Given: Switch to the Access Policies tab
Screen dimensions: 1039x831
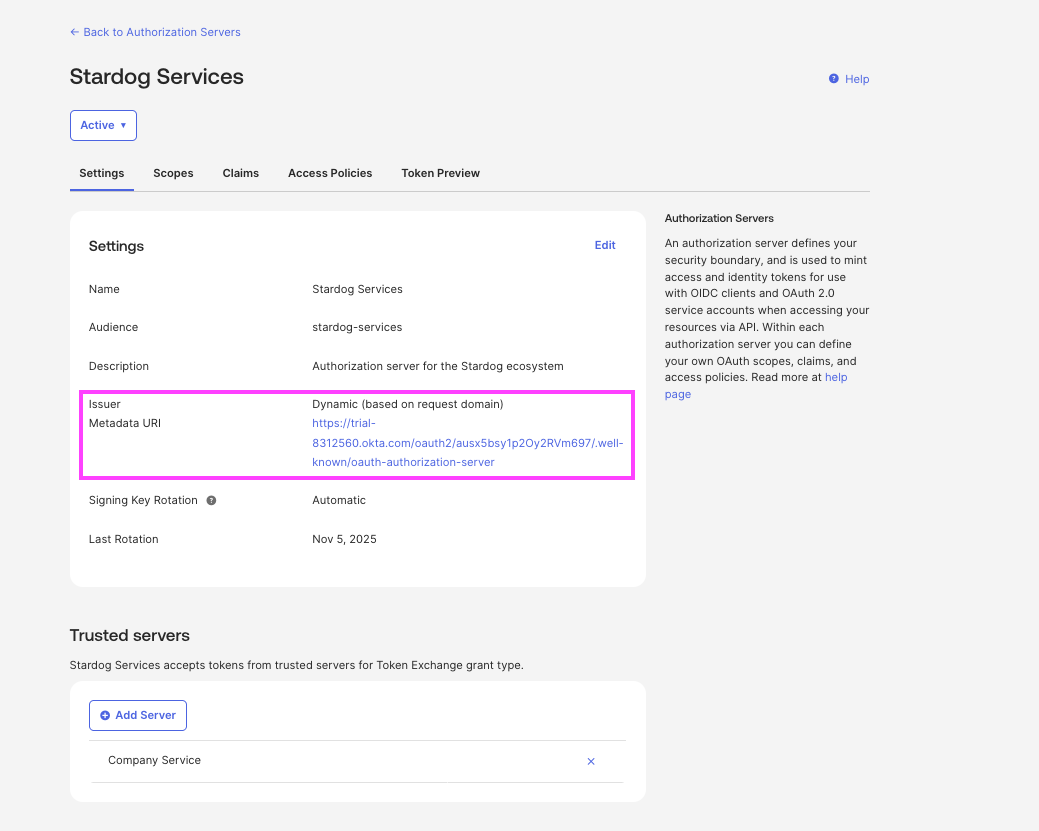Looking at the screenshot, I should click(x=330, y=173).
